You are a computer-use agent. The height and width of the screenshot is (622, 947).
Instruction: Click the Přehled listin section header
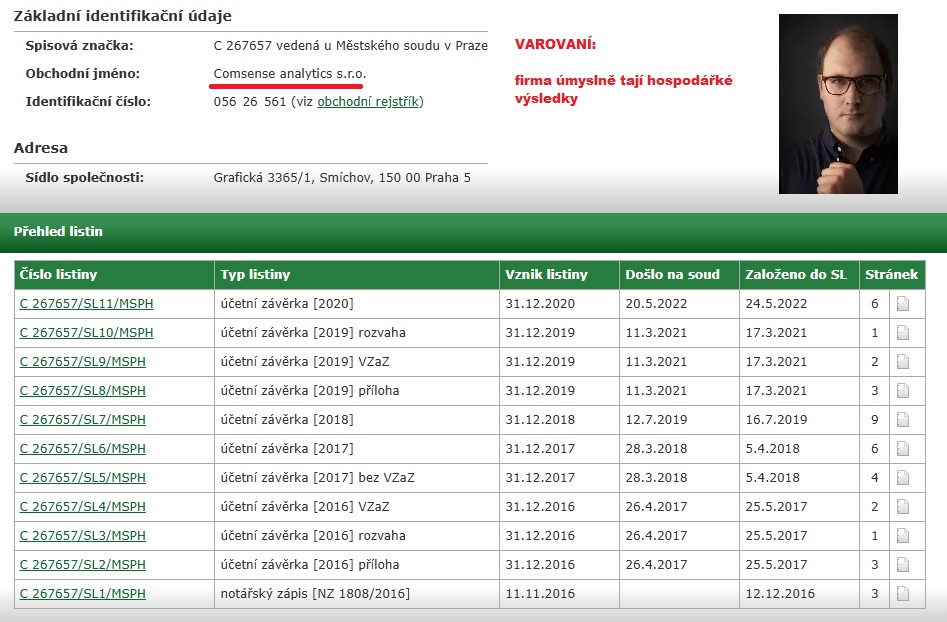[x=58, y=232]
